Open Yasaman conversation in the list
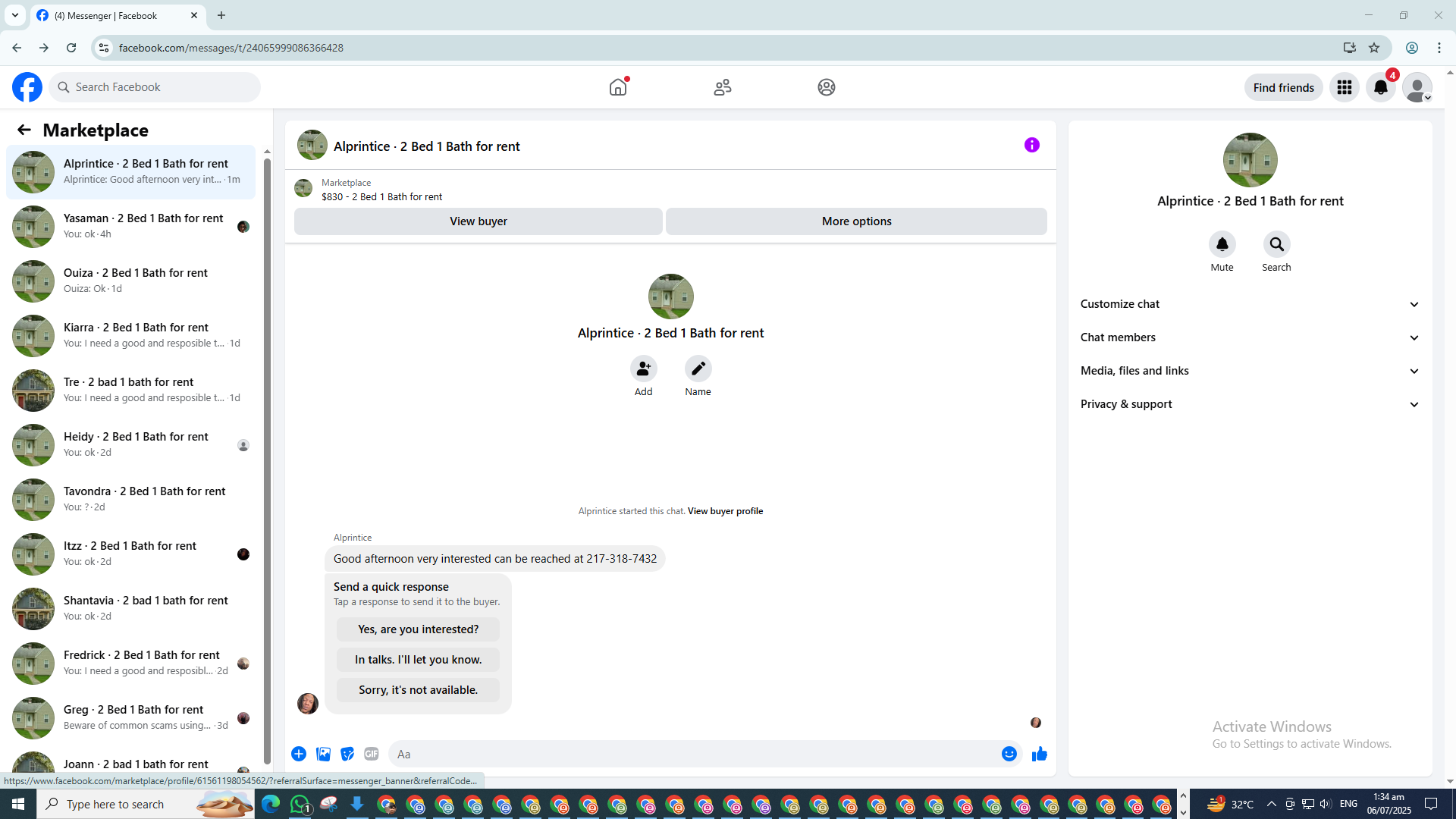Image resolution: width=1456 pixels, height=819 pixels. tap(130, 226)
